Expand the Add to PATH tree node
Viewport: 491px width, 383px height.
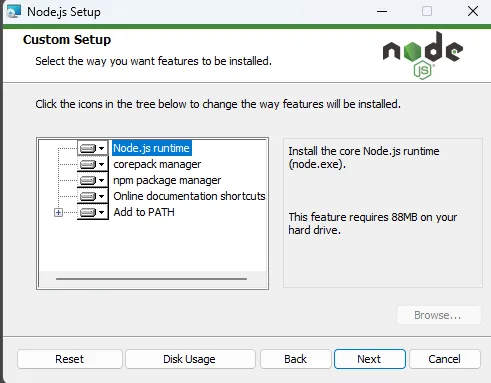click(58, 212)
